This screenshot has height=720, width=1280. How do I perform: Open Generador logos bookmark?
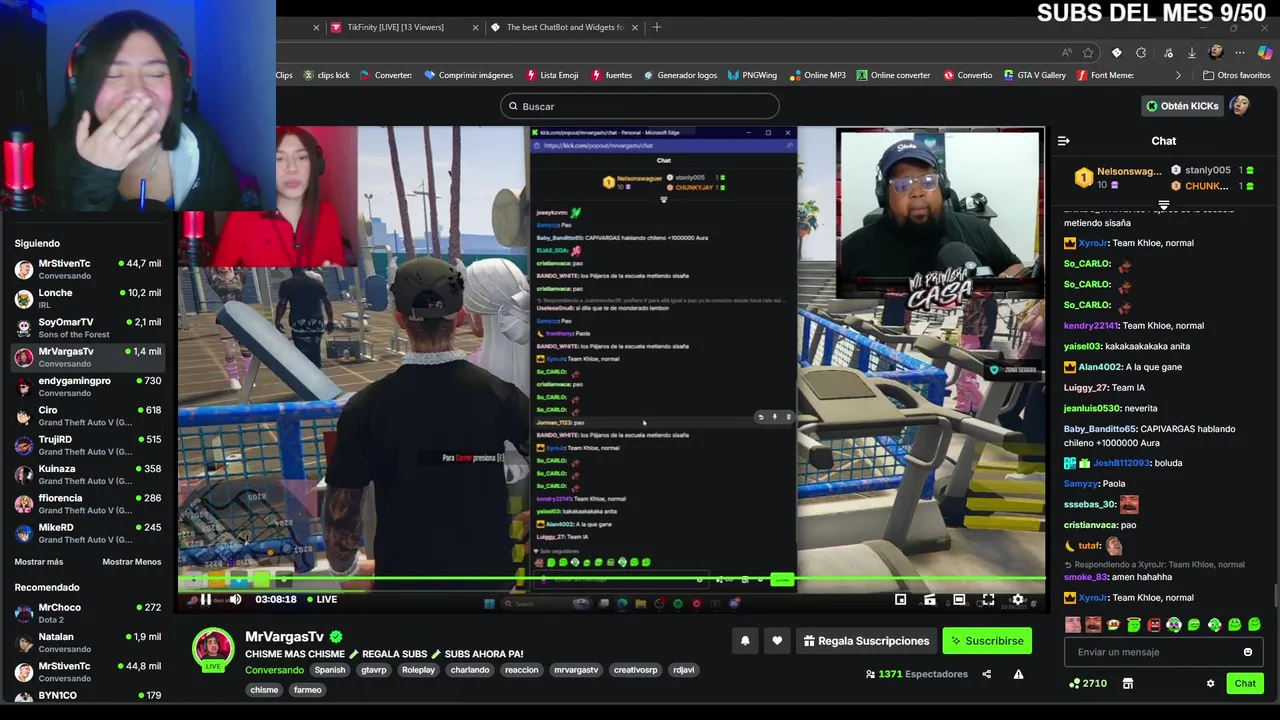point(680,75)
